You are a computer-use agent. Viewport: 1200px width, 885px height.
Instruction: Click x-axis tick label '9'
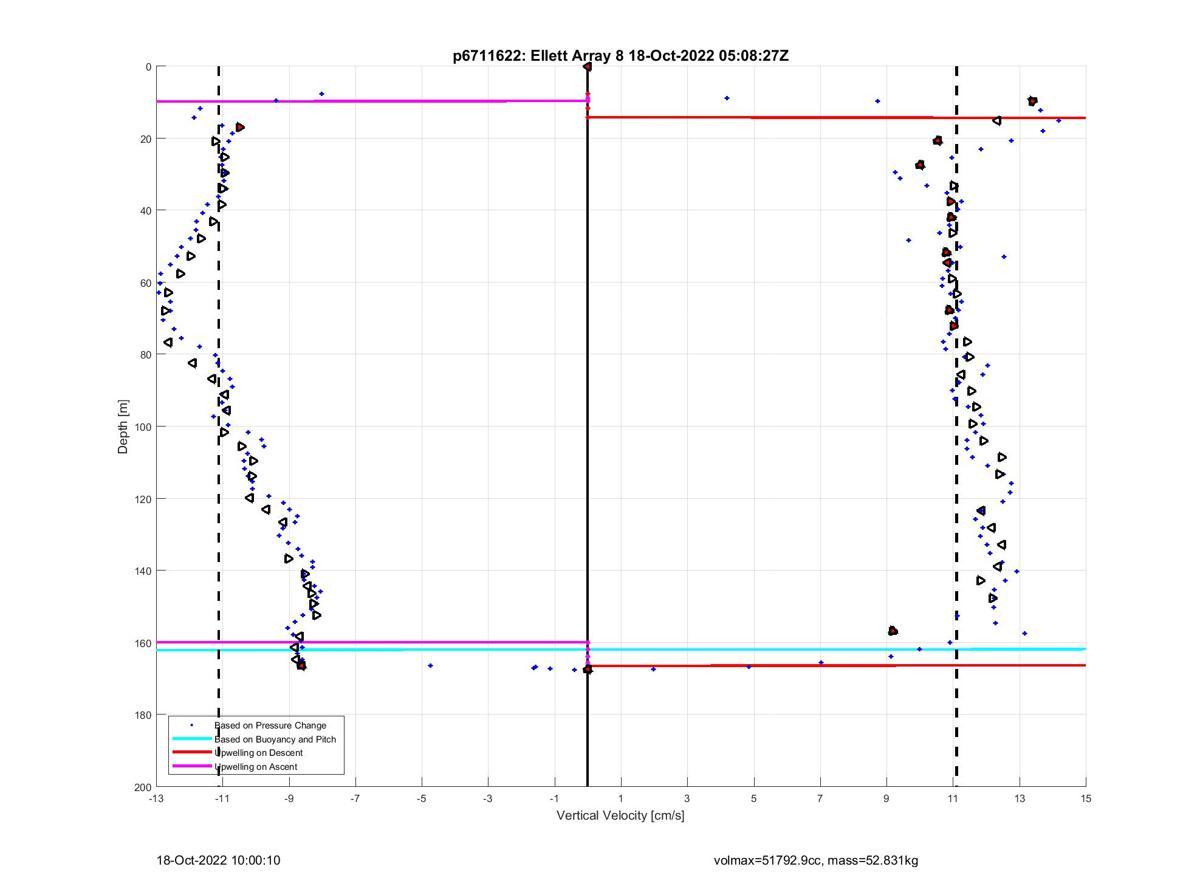(x=887, y=799)
